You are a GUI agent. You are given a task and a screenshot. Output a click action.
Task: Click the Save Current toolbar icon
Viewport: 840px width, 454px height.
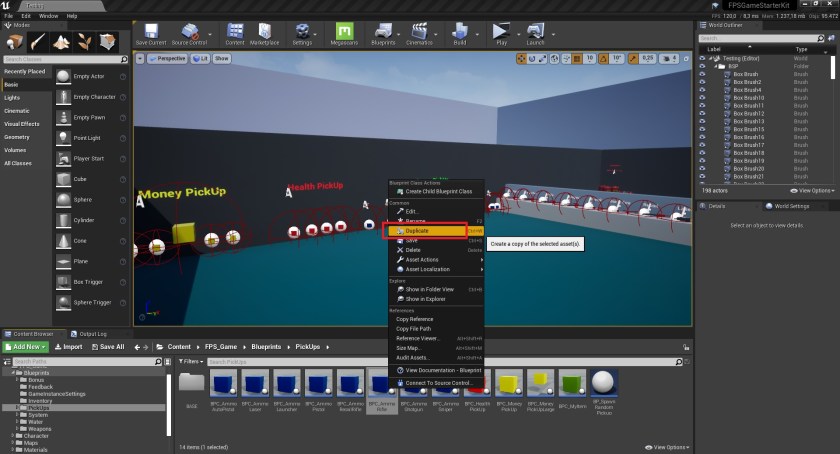pos(150,33)
